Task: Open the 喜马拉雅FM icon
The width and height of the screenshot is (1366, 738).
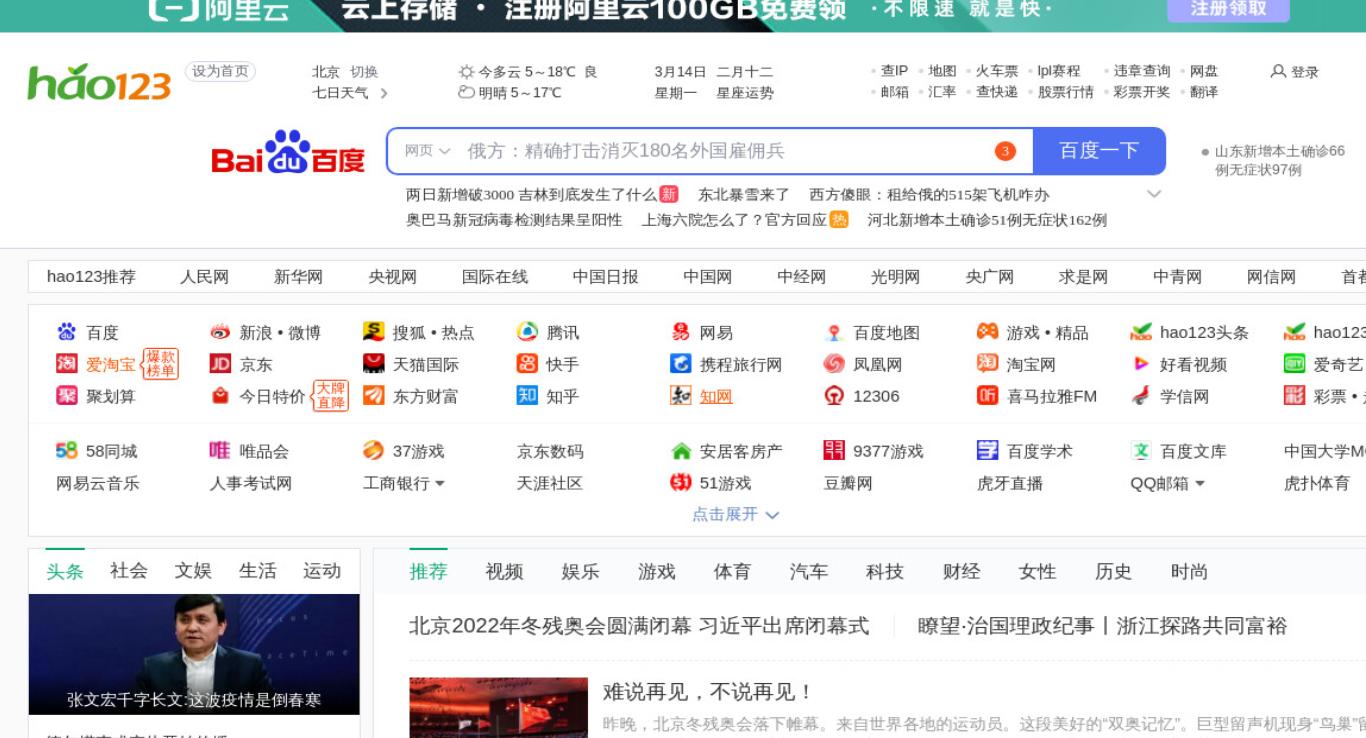Action: coord(987,396)
